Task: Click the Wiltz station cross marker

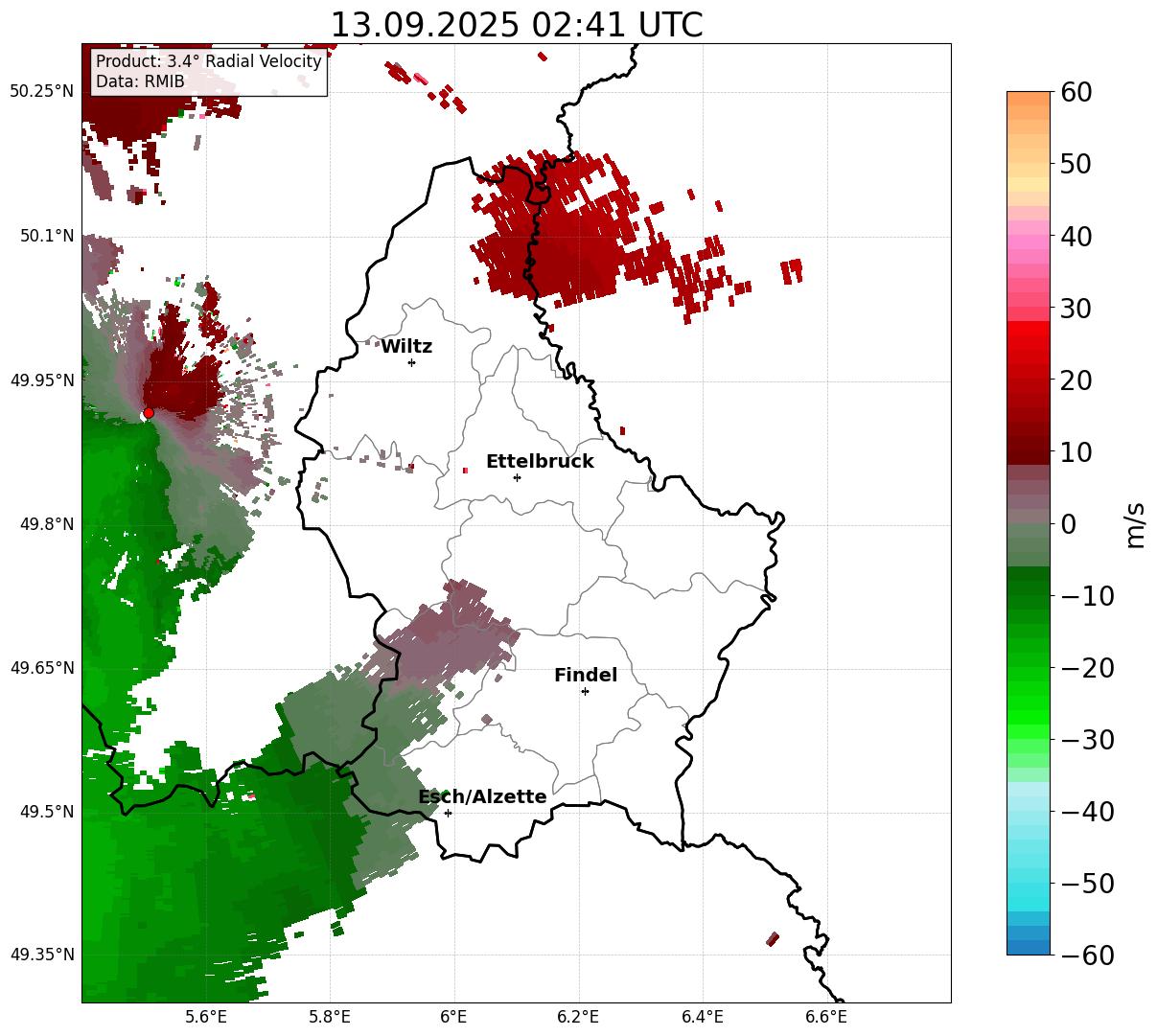Action: coord(411,362)
